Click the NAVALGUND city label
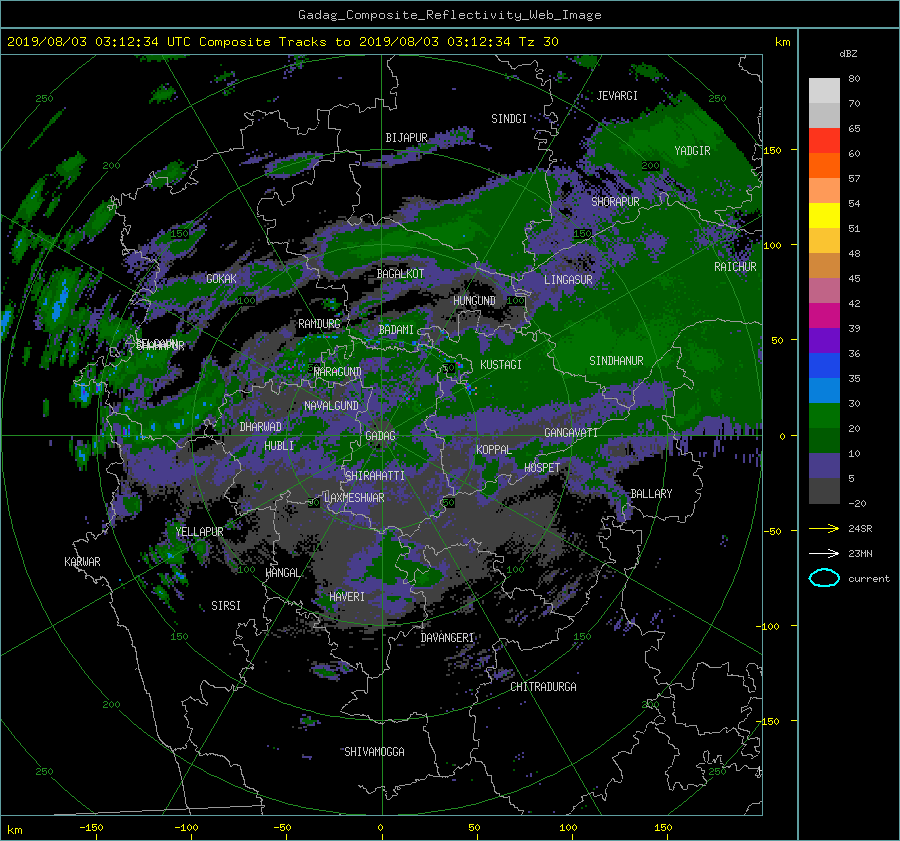The image size is (900, 841). click(331, 406)
